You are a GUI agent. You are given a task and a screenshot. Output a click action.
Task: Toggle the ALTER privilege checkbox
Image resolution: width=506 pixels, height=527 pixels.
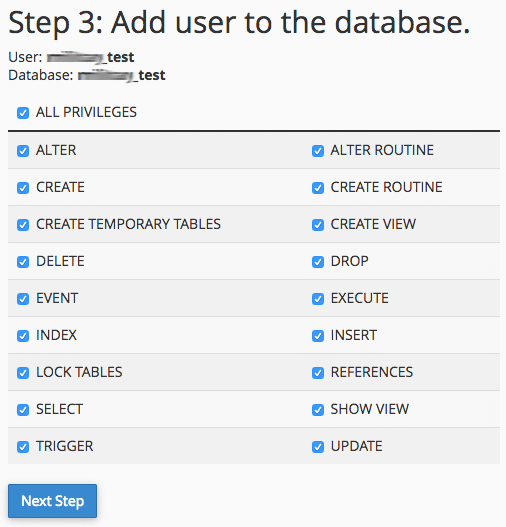click(23, 151)
